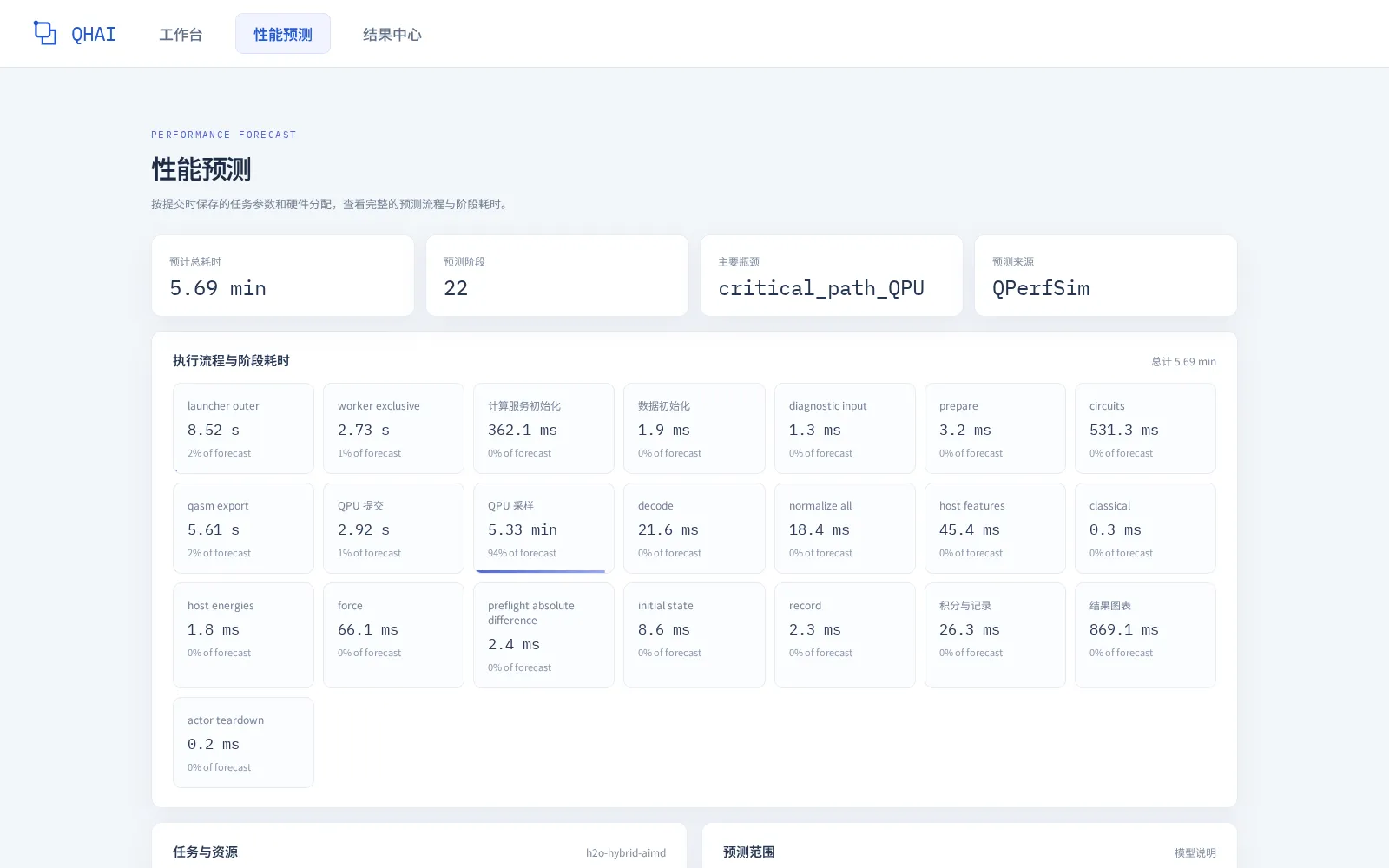Open the record stage card
This screenshot has width=1389, height=868.
[845, 635]
